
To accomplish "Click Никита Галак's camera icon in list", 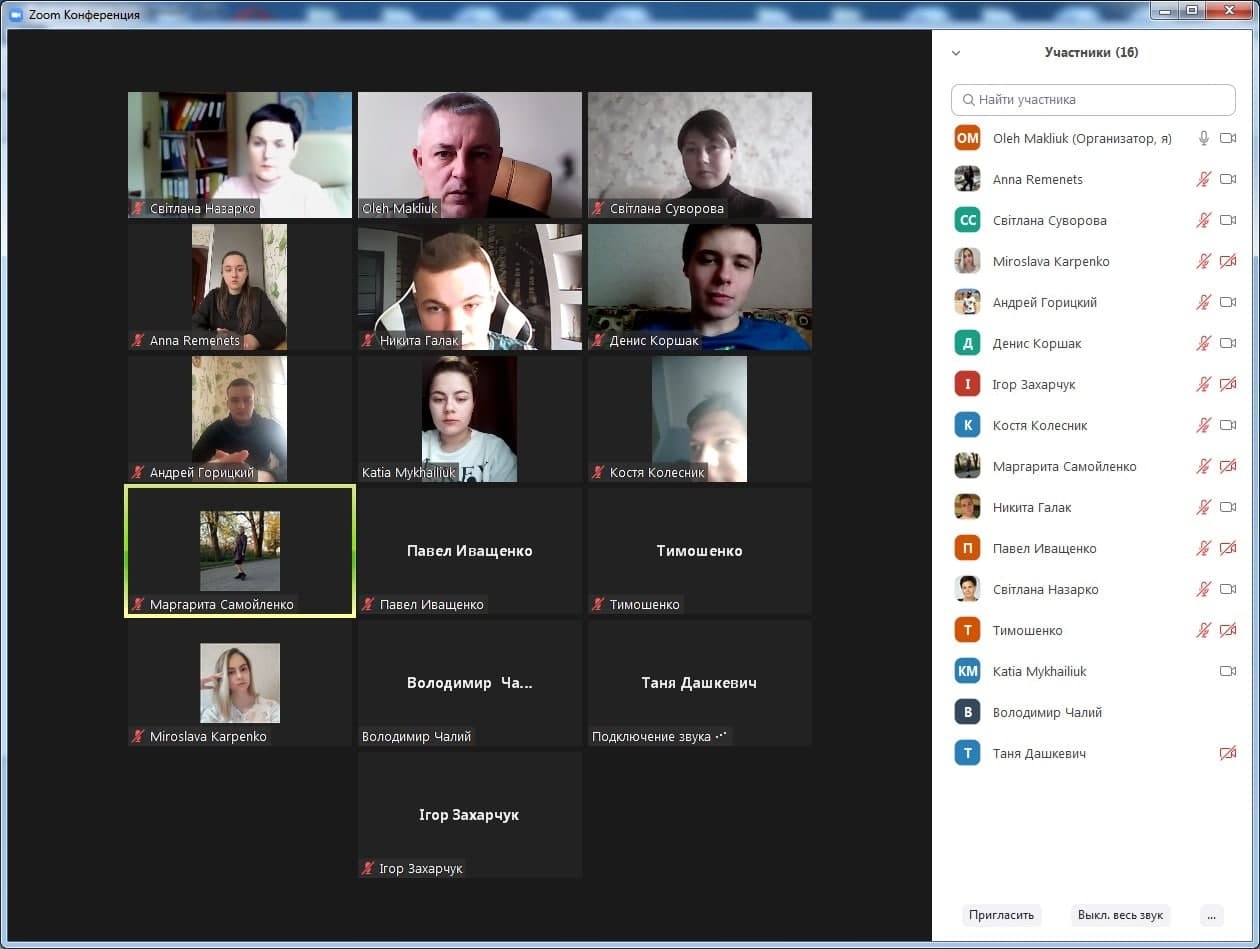I will click(x=1228, y=507).
